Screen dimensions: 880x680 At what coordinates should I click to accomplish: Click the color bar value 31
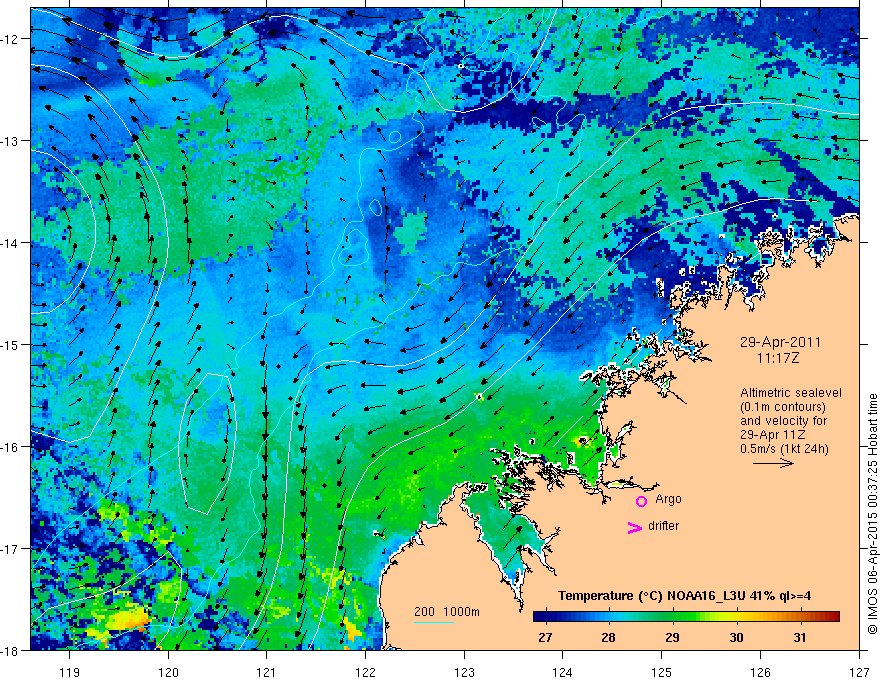pyautogui.click(x=800, y=637)
